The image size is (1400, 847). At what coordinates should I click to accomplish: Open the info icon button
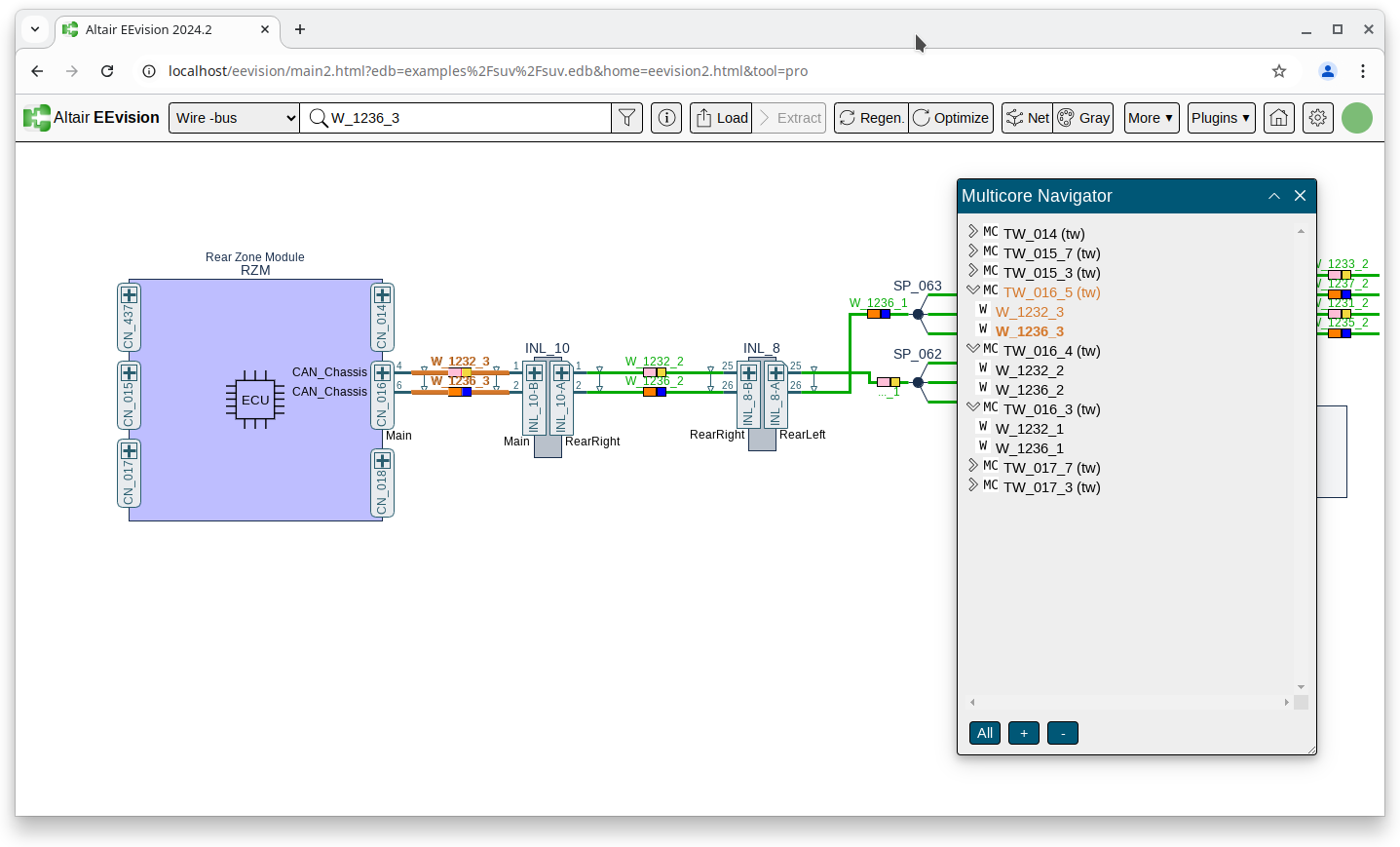tap(666, 118)
